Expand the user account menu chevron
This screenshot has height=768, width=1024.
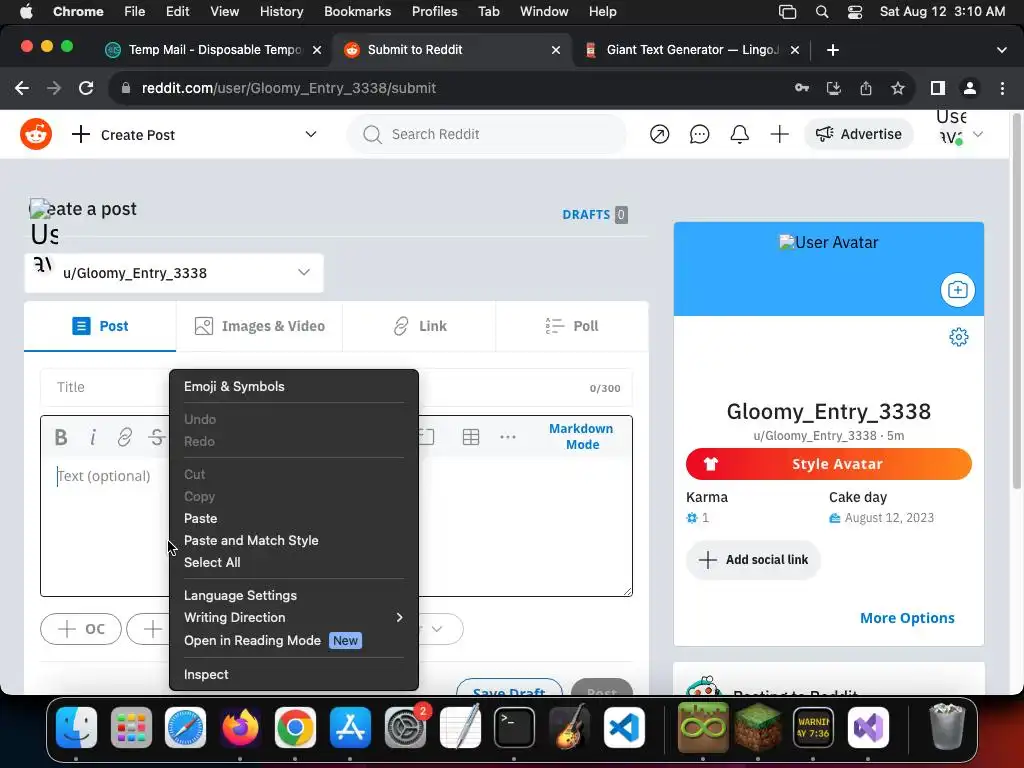[x=978, y=135]
